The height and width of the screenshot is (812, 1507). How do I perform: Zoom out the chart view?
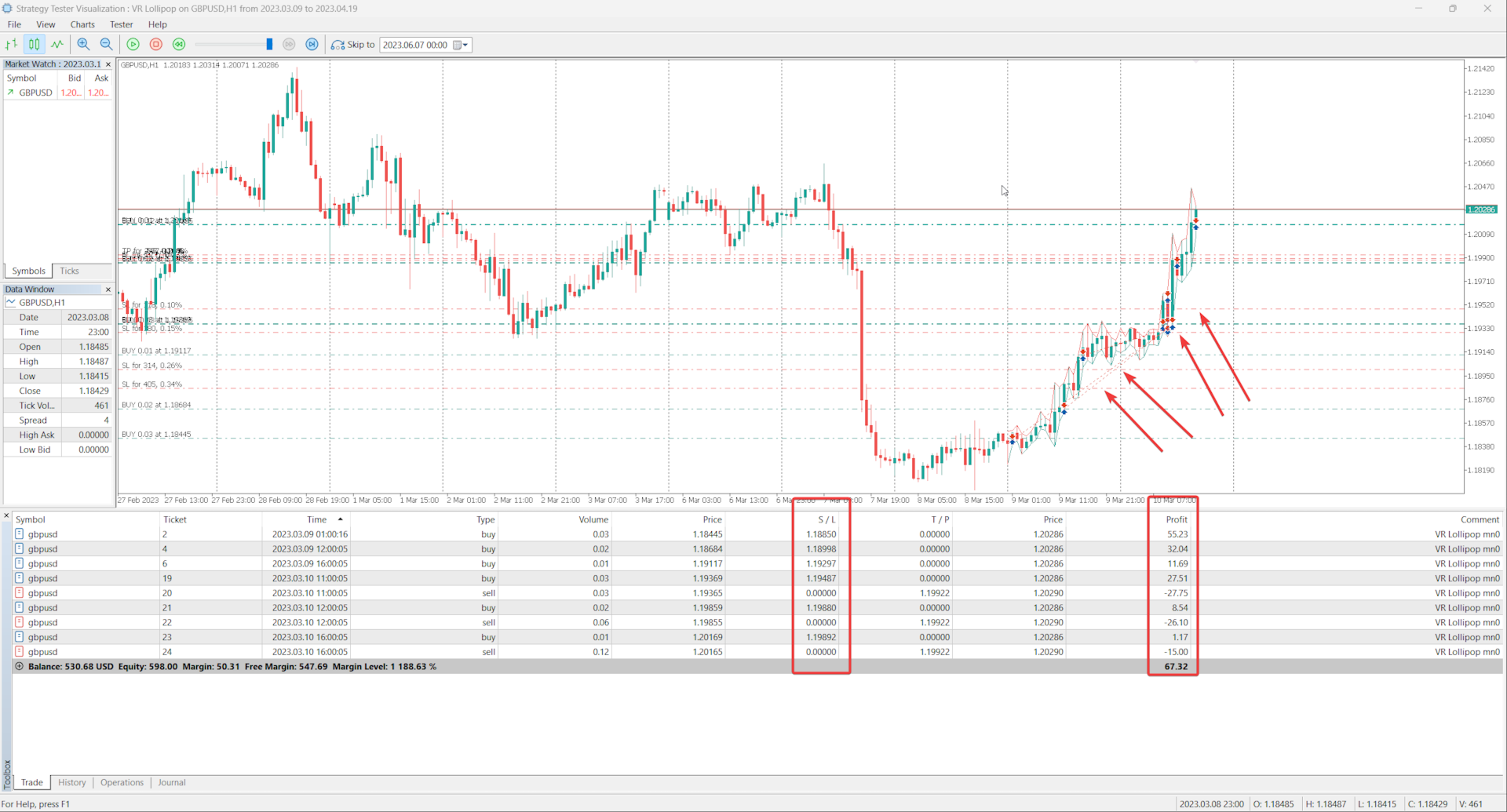[106, 45]
